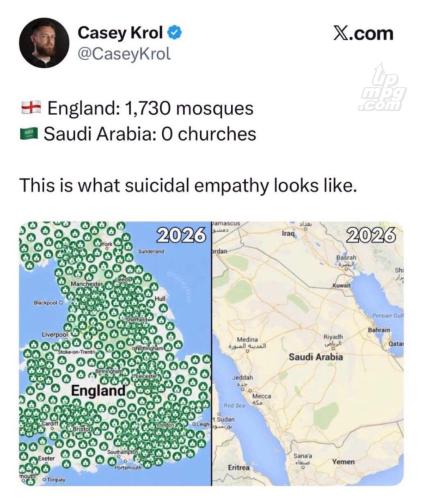Click the blue verified badge icon

point(175,33)
